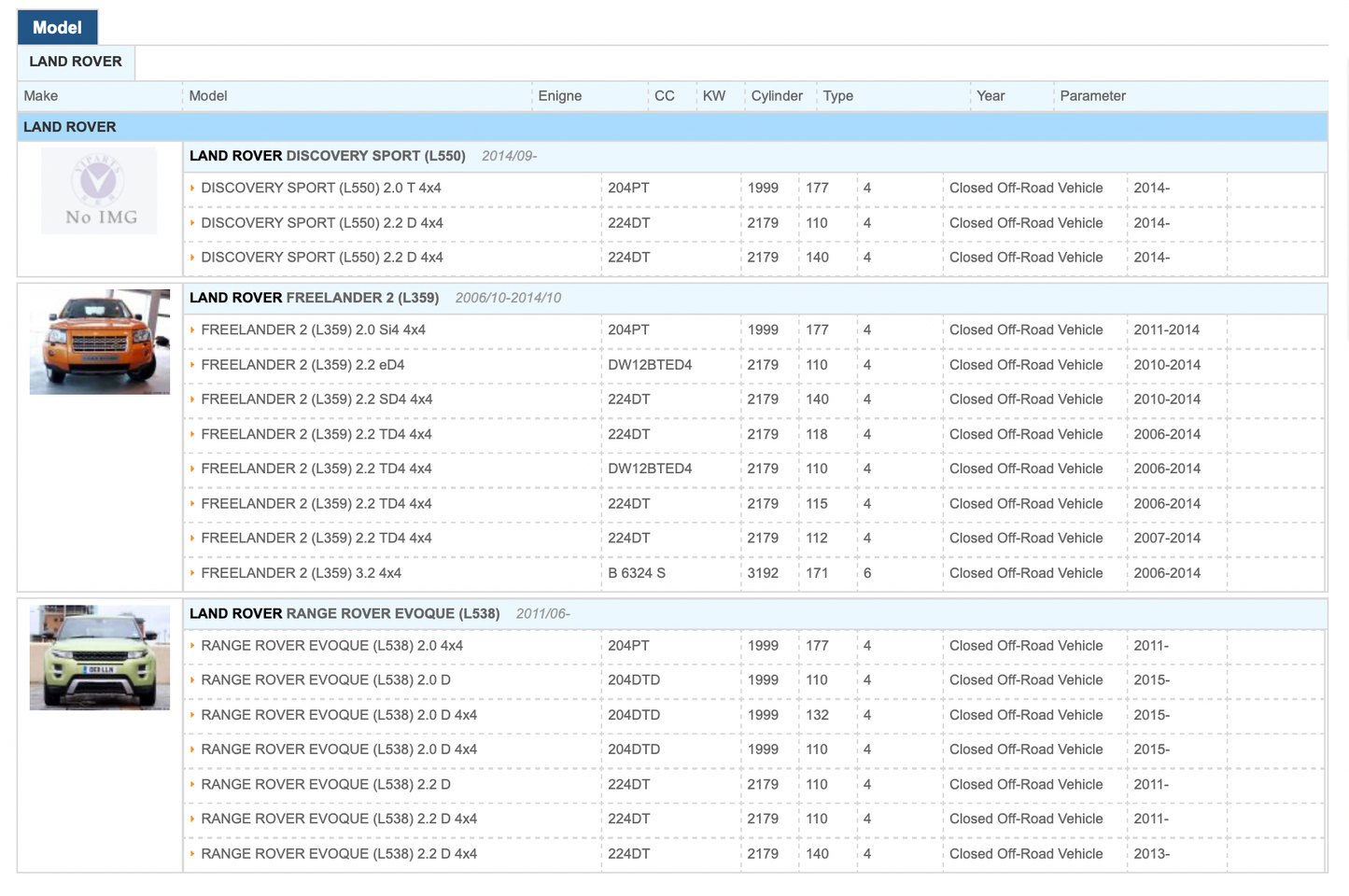Click the orange arrow beside RANGE ROVER EVOQUE 2.0 4x4
The height and width of the screenshot is (896, 1349).
coord(192,646)
